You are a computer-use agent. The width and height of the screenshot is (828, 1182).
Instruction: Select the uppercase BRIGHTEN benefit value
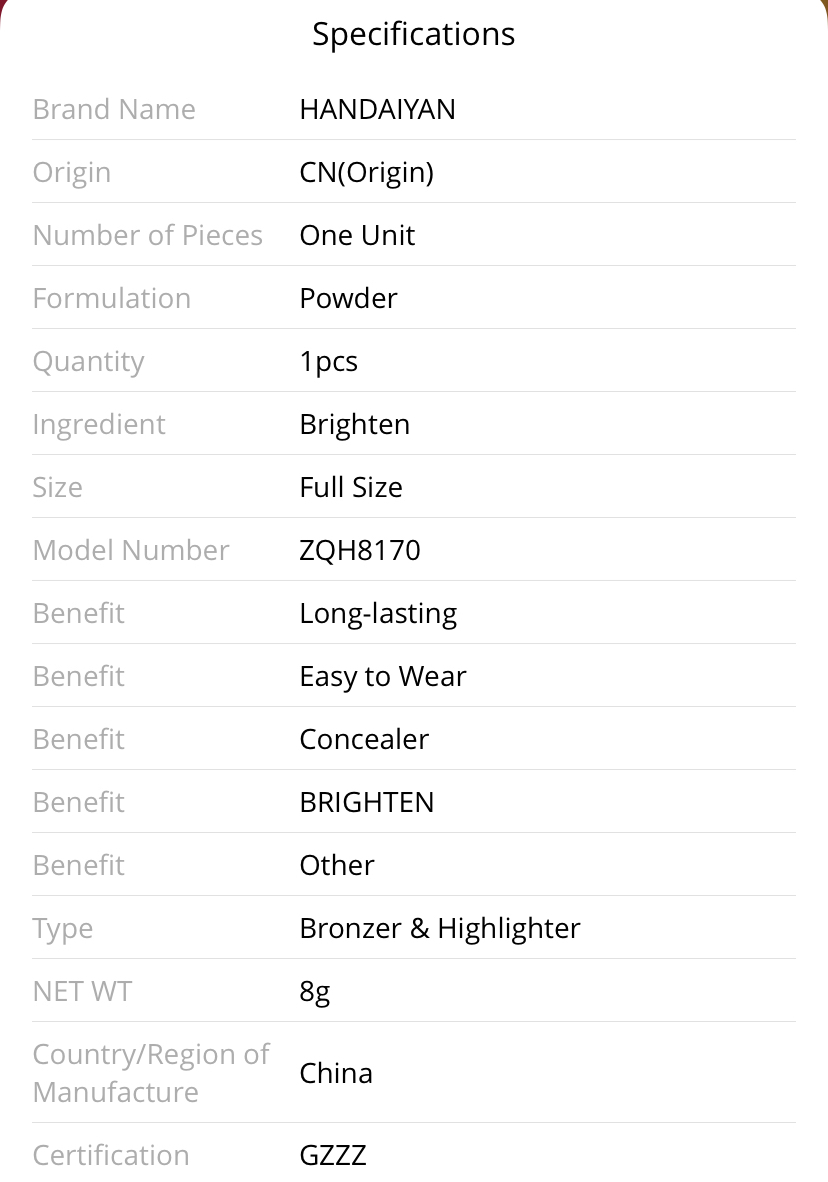[x=366, y=803]
